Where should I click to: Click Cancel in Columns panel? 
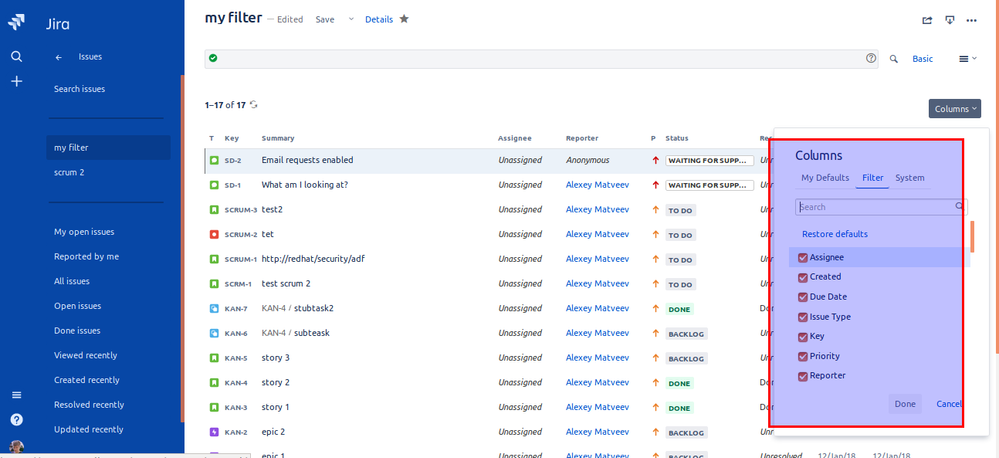click(949, 404)
